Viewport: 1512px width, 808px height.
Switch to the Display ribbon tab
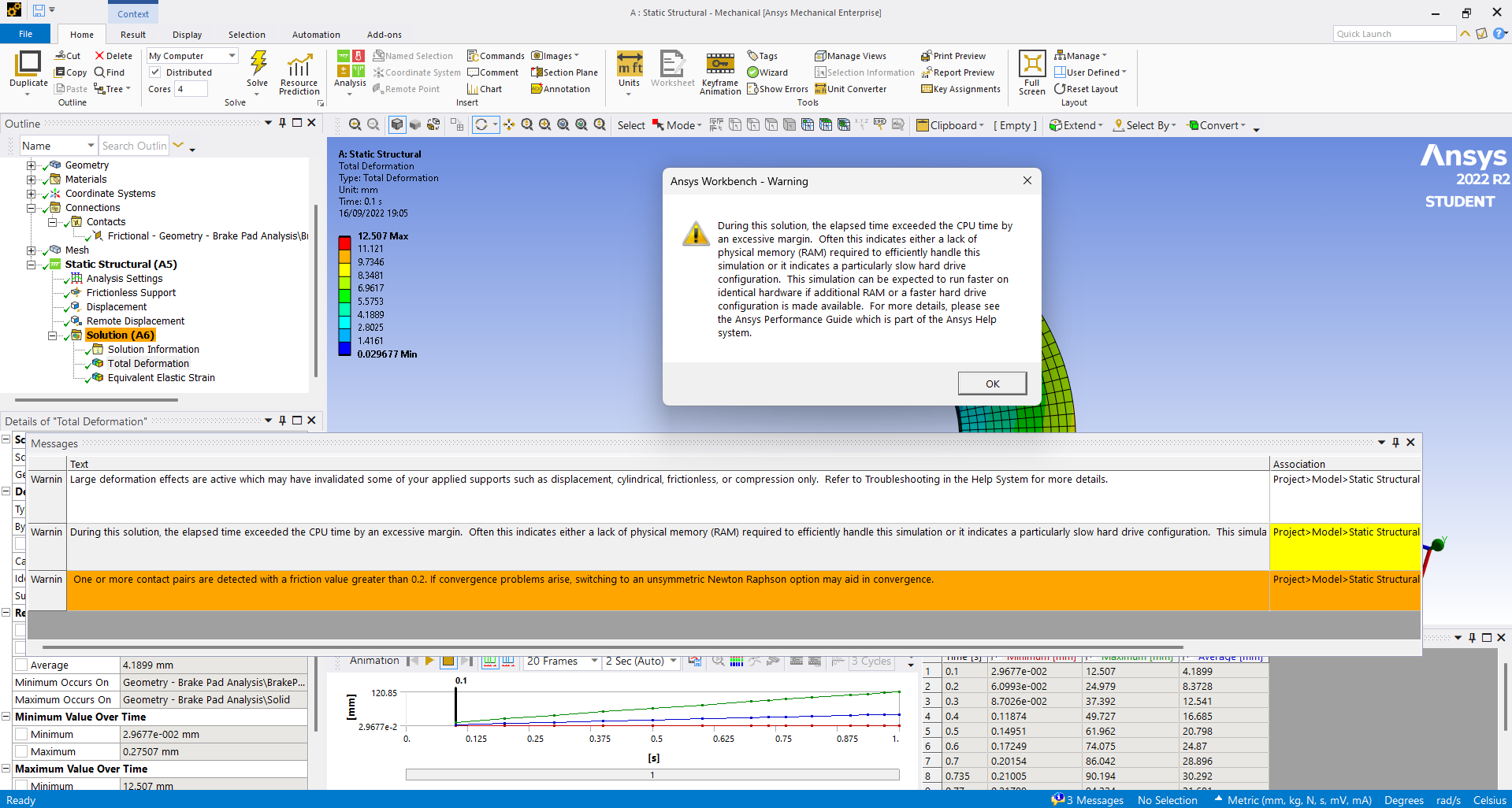click(188, 35)
